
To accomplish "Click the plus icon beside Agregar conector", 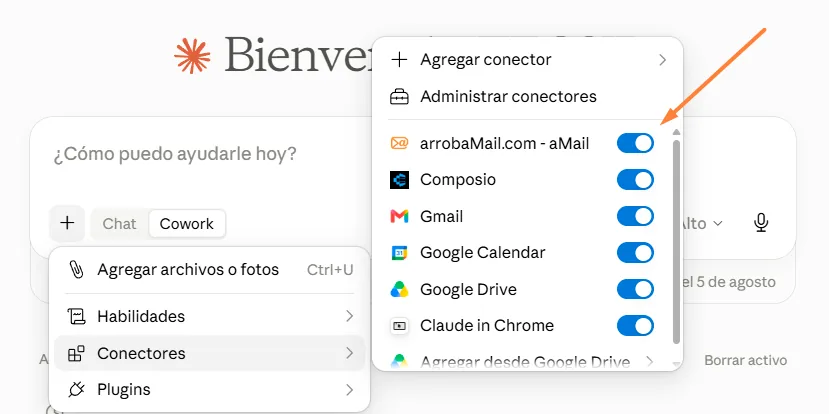I will pos(399,60).
